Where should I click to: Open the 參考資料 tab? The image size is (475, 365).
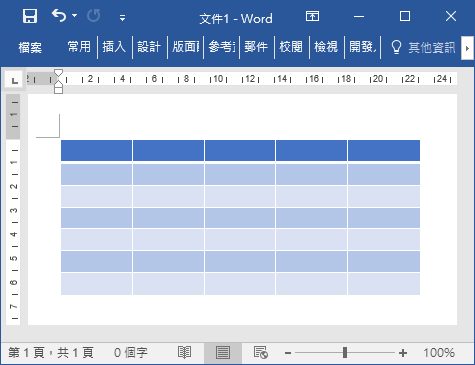(222, 47)
